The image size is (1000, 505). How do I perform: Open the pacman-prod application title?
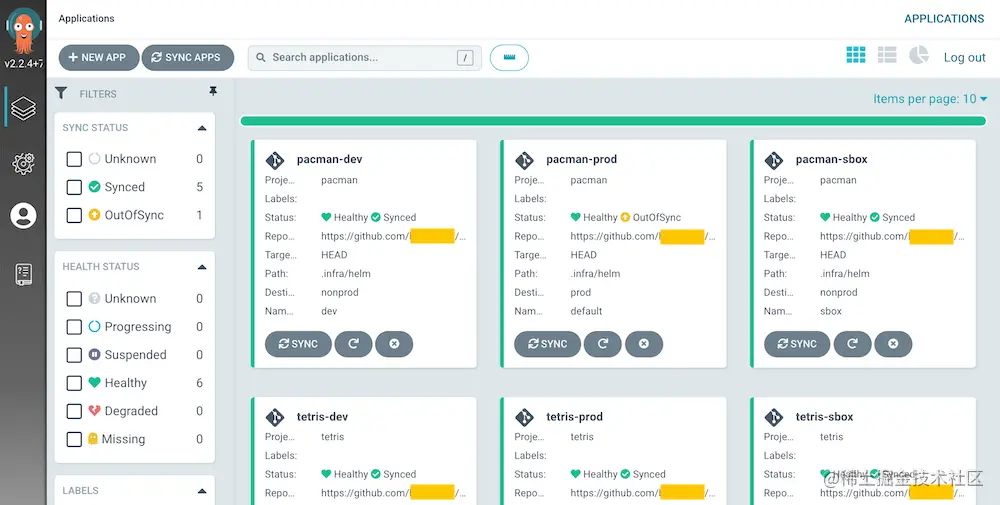coord(581,159)
